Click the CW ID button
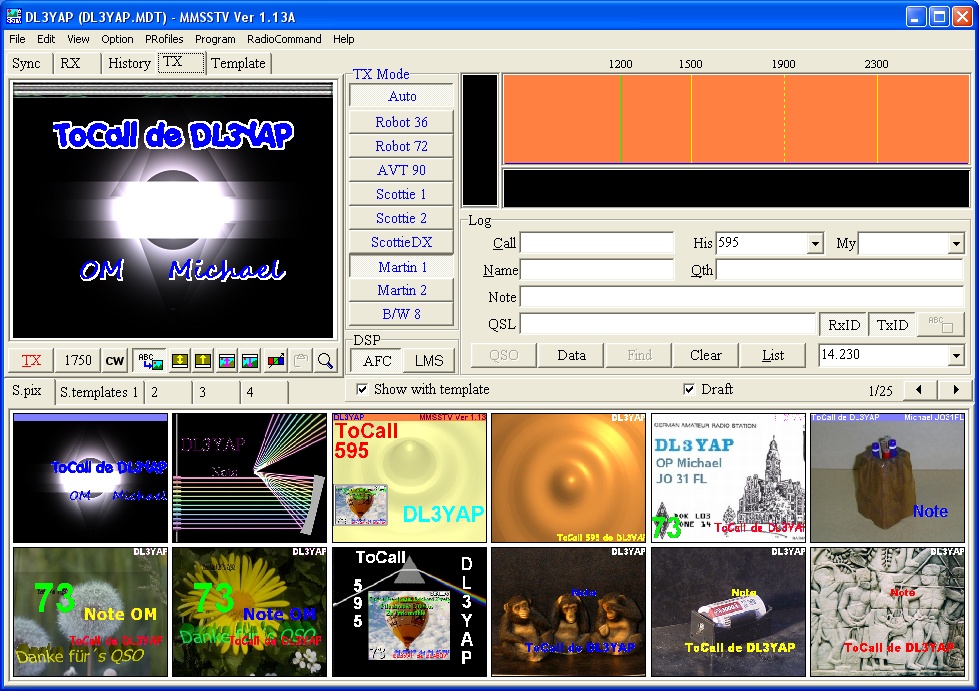979x691 pixels. [115, 360]
